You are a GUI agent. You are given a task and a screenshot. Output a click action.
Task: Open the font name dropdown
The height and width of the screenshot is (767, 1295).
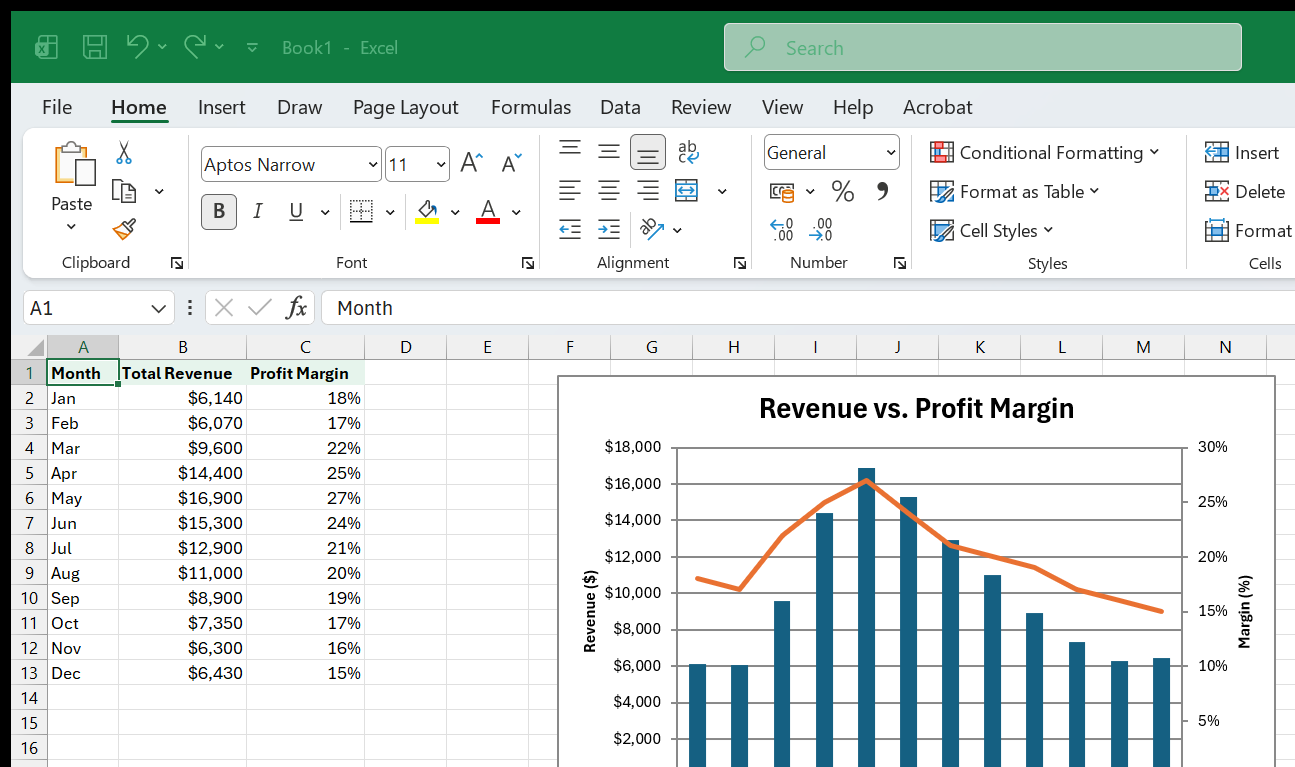373,165
